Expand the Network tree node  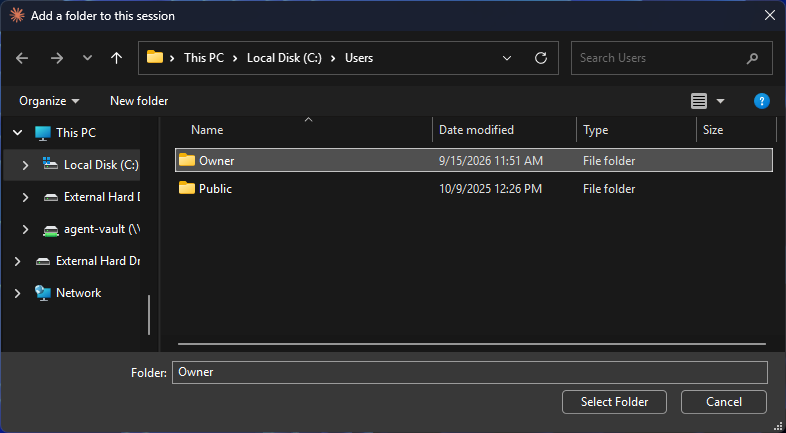18,293
